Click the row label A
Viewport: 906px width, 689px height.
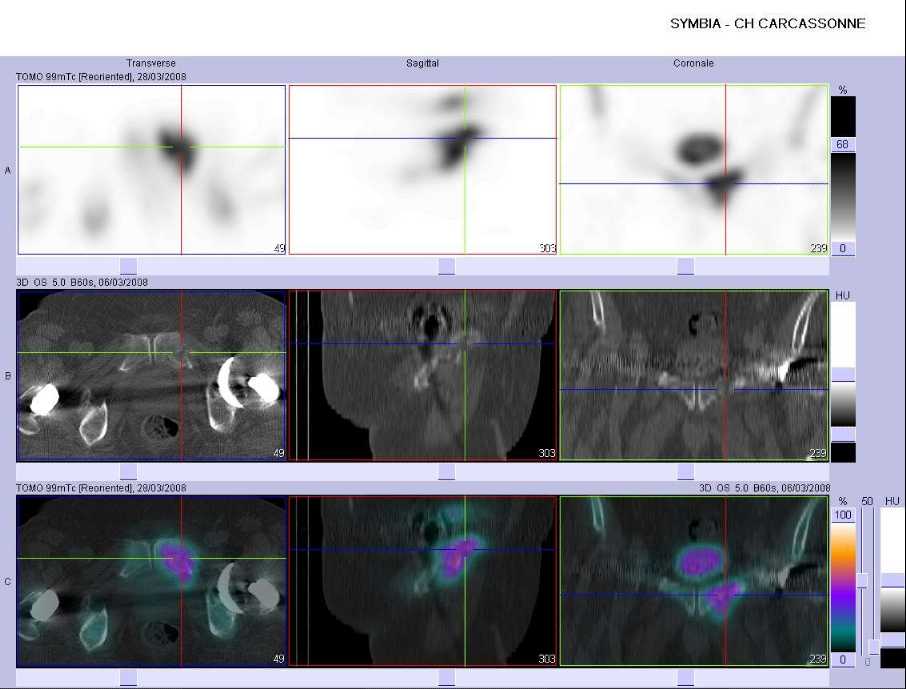8,171
